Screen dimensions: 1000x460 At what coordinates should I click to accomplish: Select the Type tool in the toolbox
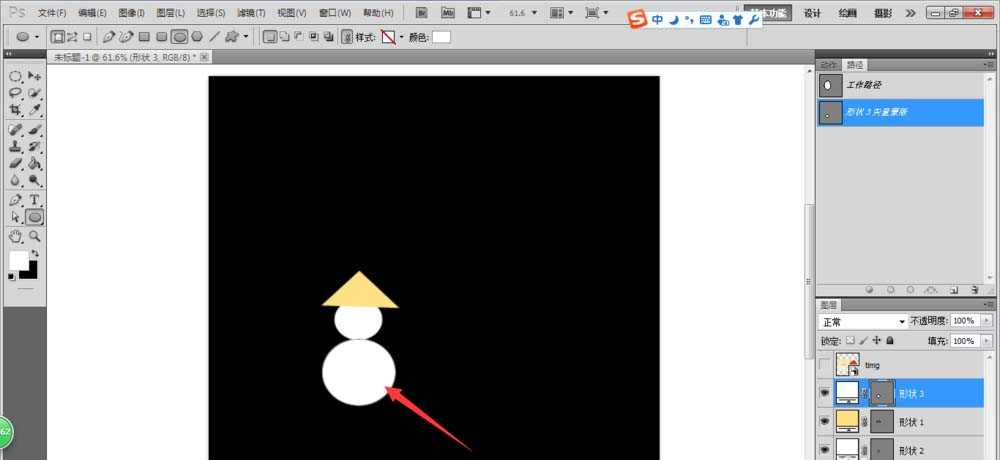35,200
